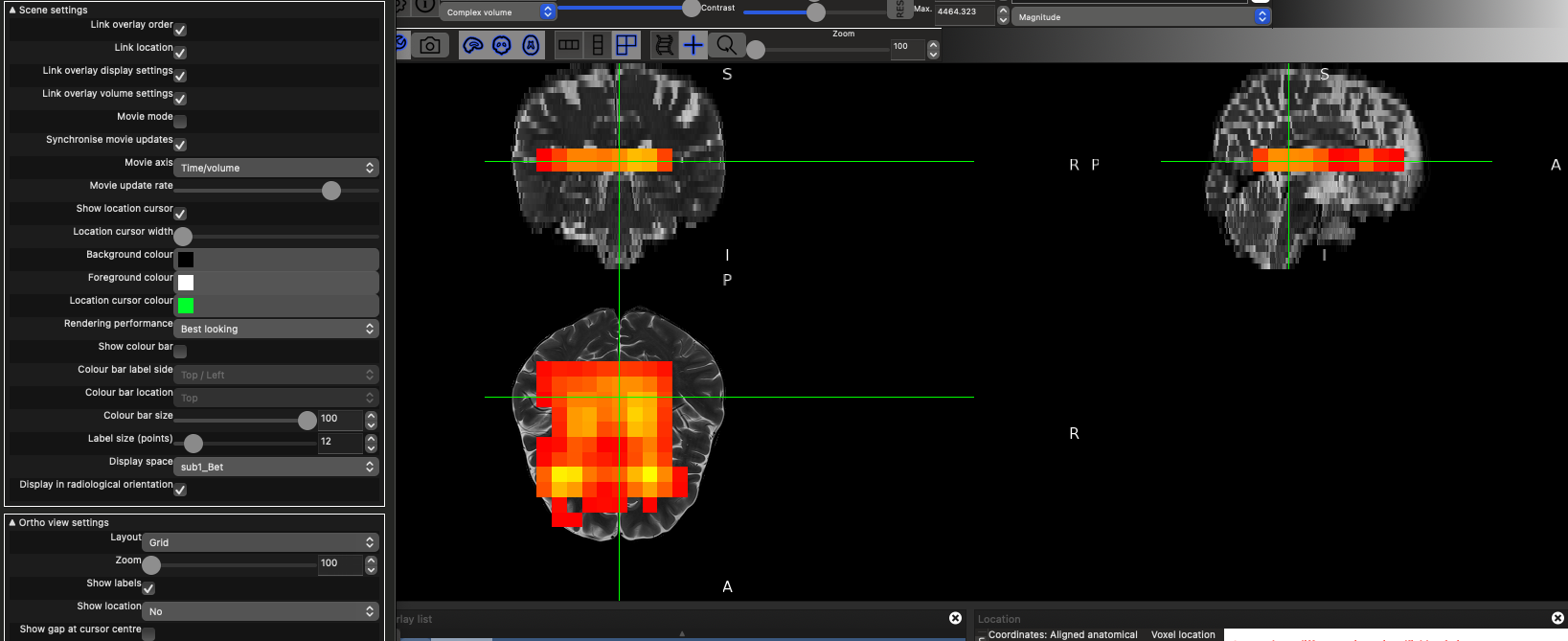Open Display space sub1_Bet dropdown
The height and width of the screenshot is (641, 1568).
(x=276, y=467)
